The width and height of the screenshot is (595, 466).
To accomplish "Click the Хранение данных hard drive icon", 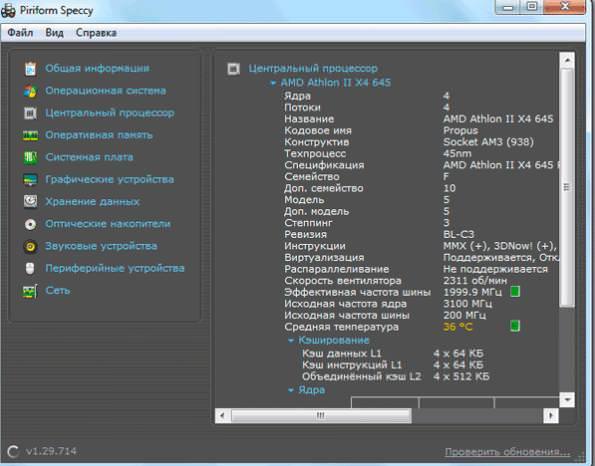I will 30,202.
